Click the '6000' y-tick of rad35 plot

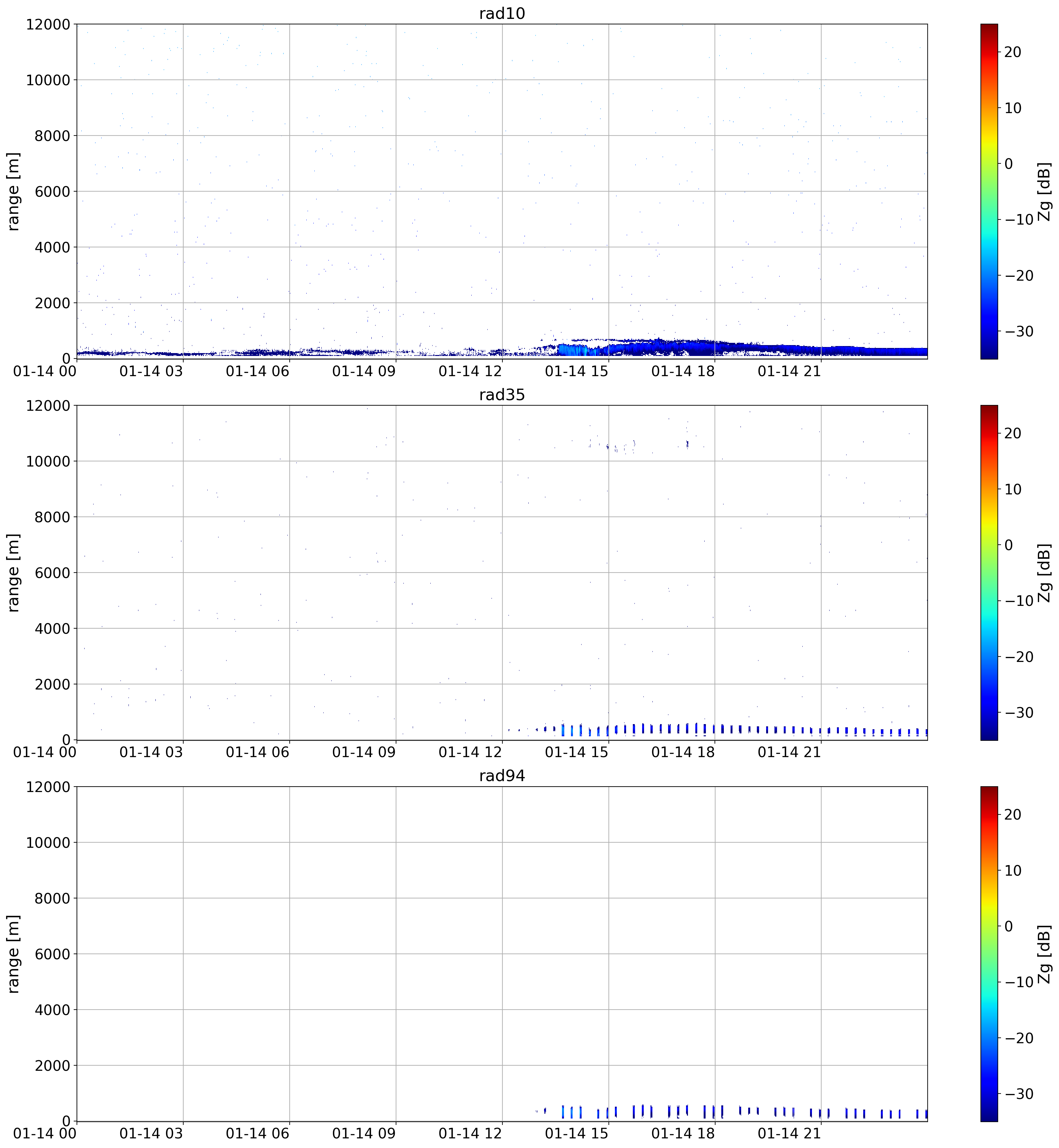click(x=52, y=573)
